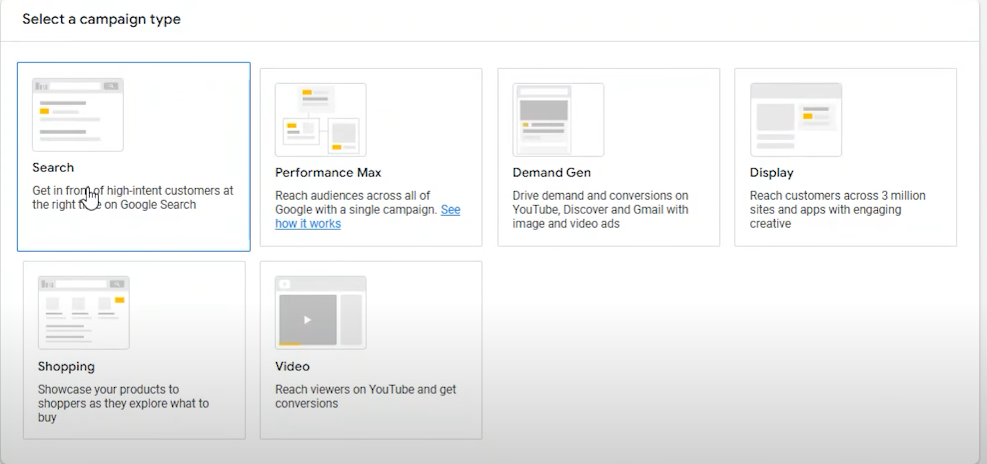Choose the Demand Gen title text
987x464 pixels.
pos(551,173)
